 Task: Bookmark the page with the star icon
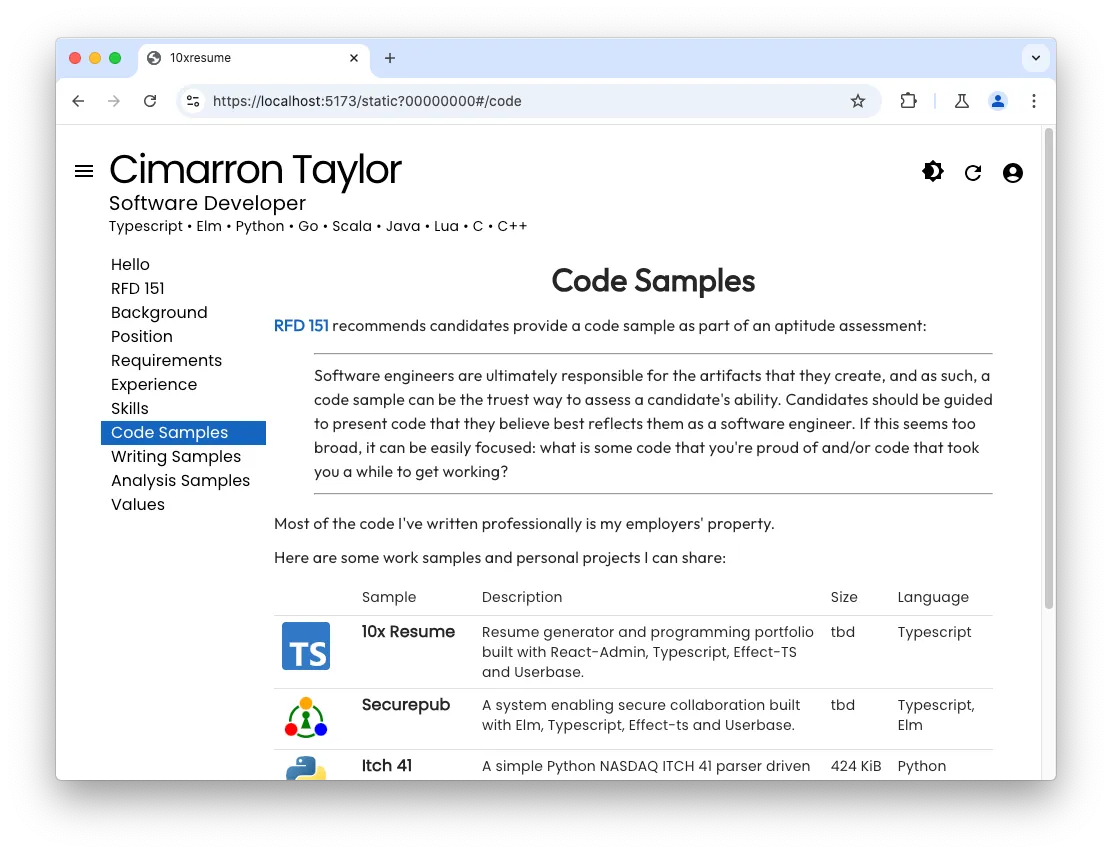(858, 101)
